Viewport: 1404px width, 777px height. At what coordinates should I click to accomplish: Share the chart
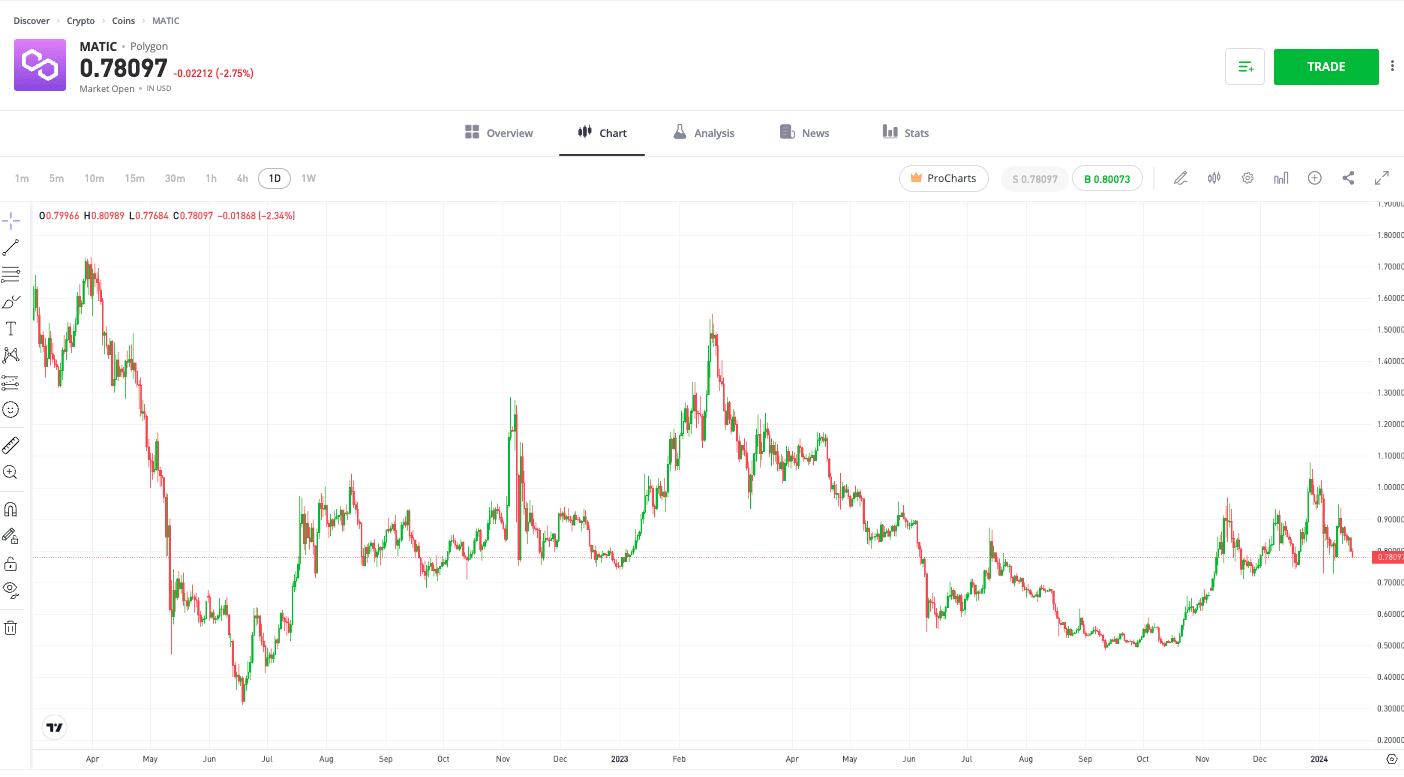click(1348, 178)
